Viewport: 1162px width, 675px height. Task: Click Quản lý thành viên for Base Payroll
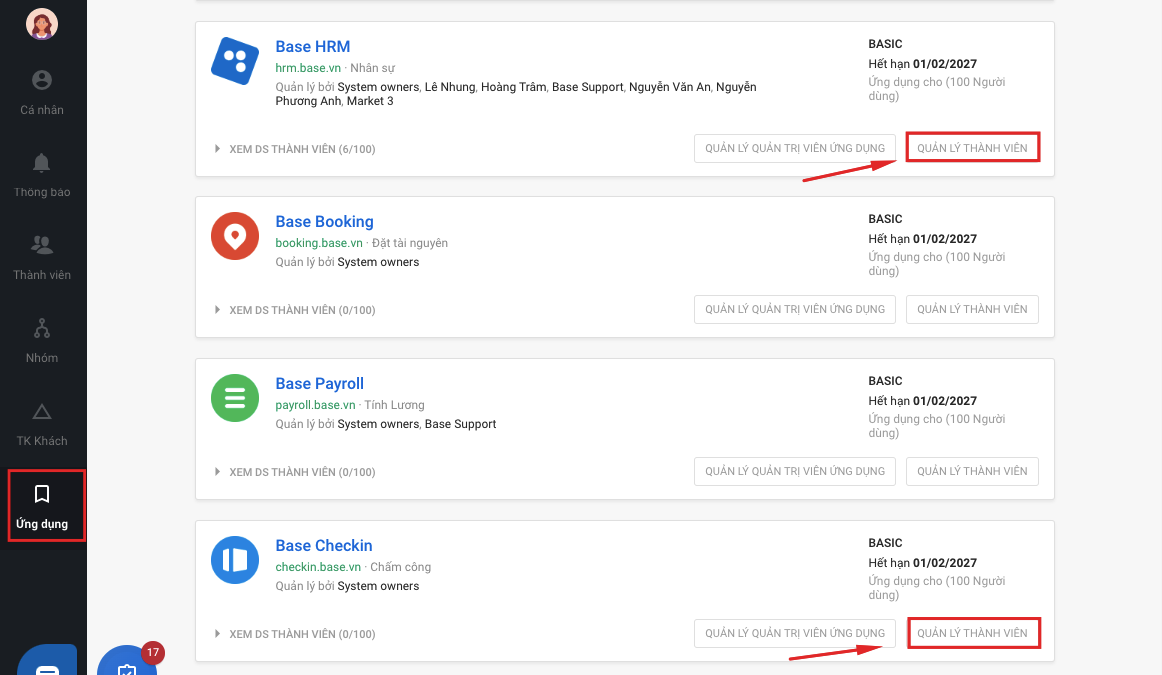pos(972,471)
